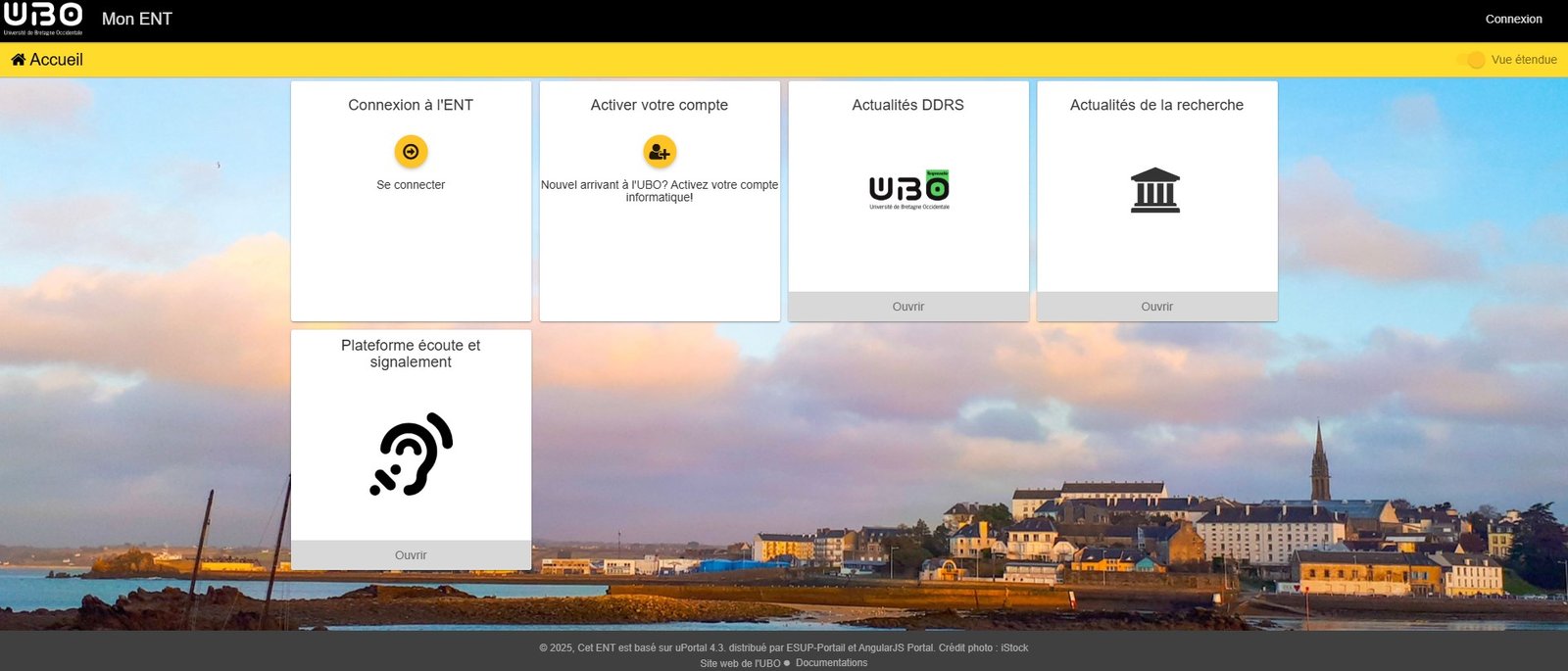This screenshot has width=1568, height=671.
Task: Click the Nouvel arrivant à l'UBO description text
Action: pyautogui.click(x=660, y=191)
